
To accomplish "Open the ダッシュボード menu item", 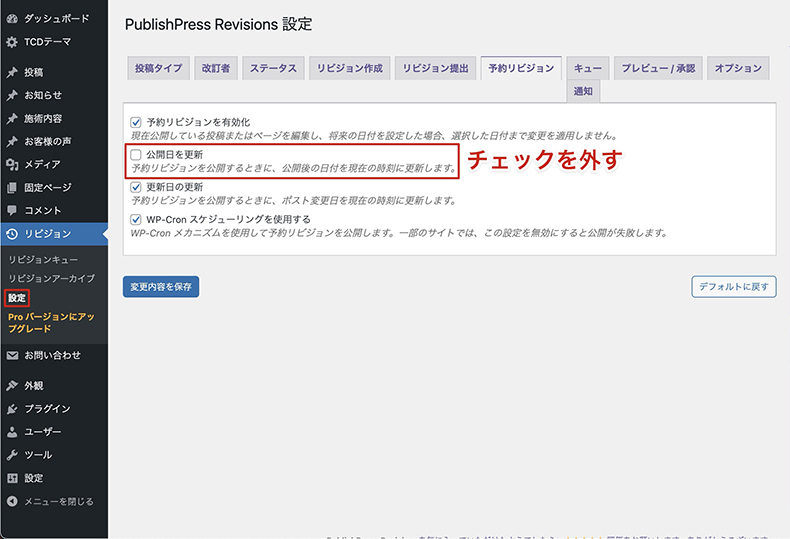I will [x=54, y=19].
